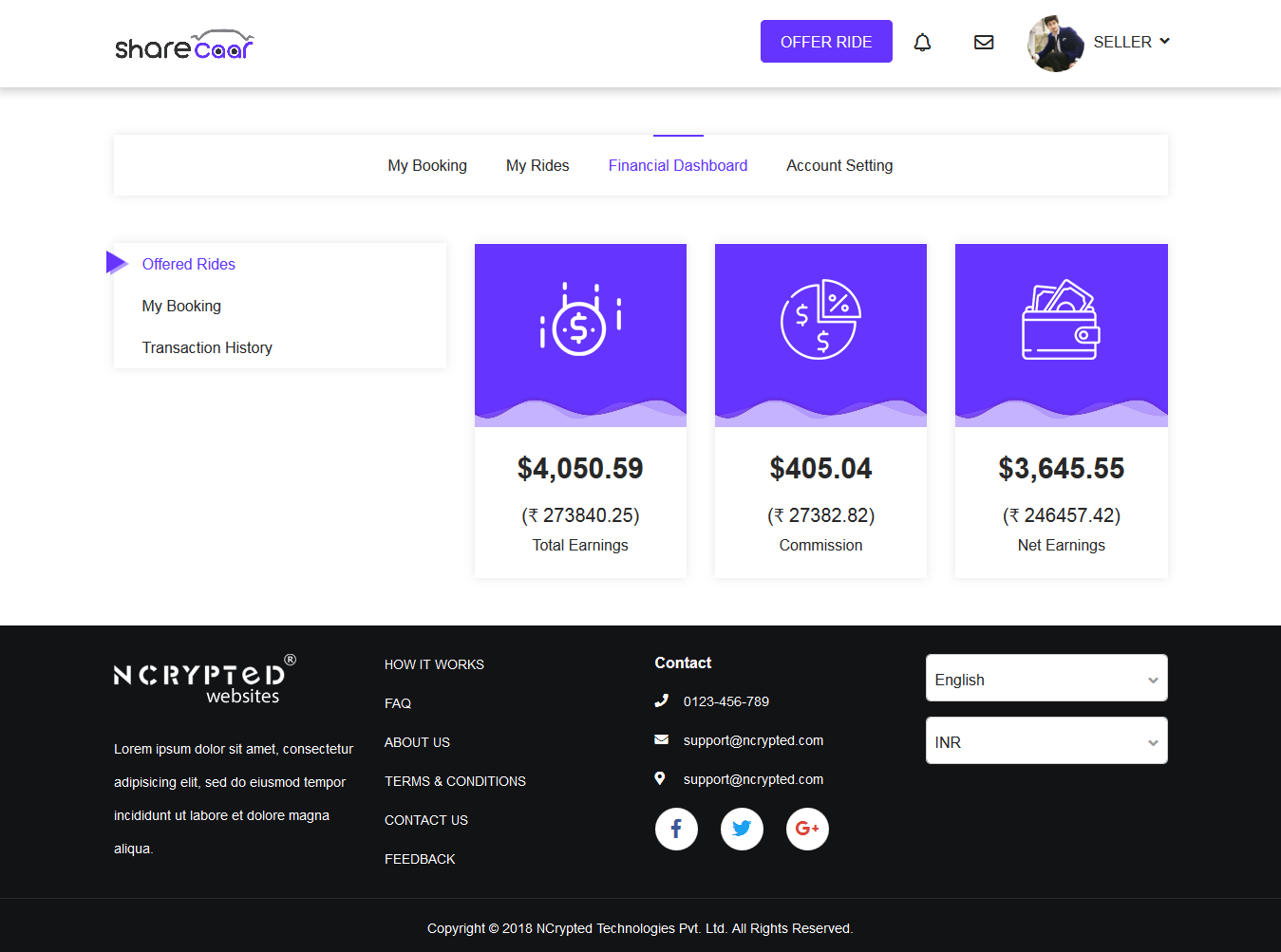
Task: Switch to the Account Setting tab
Action: (x=839, y=165)
